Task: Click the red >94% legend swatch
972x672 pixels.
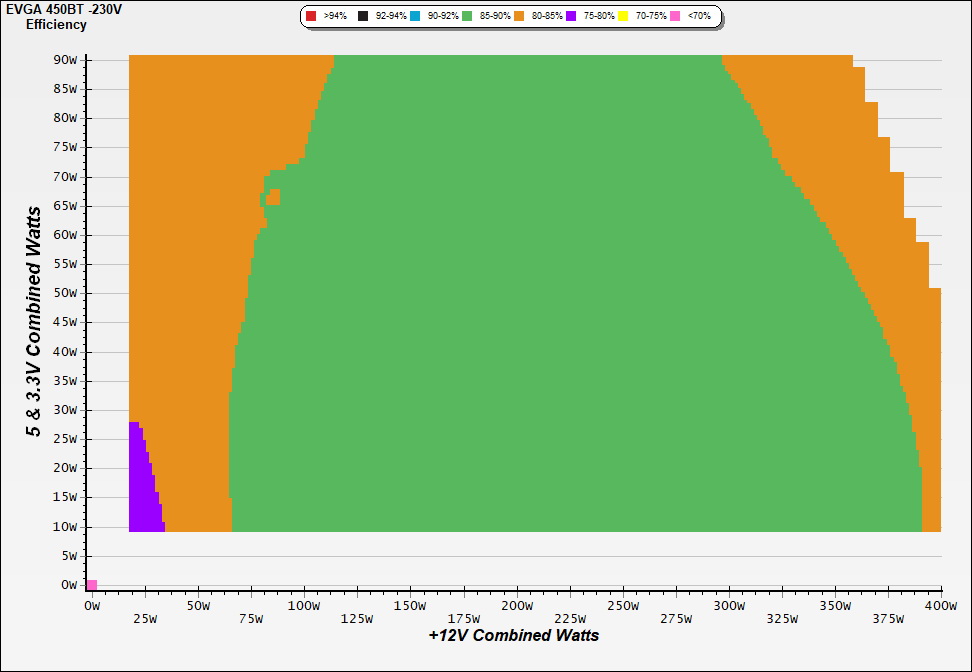Action: tap(311, 17)
